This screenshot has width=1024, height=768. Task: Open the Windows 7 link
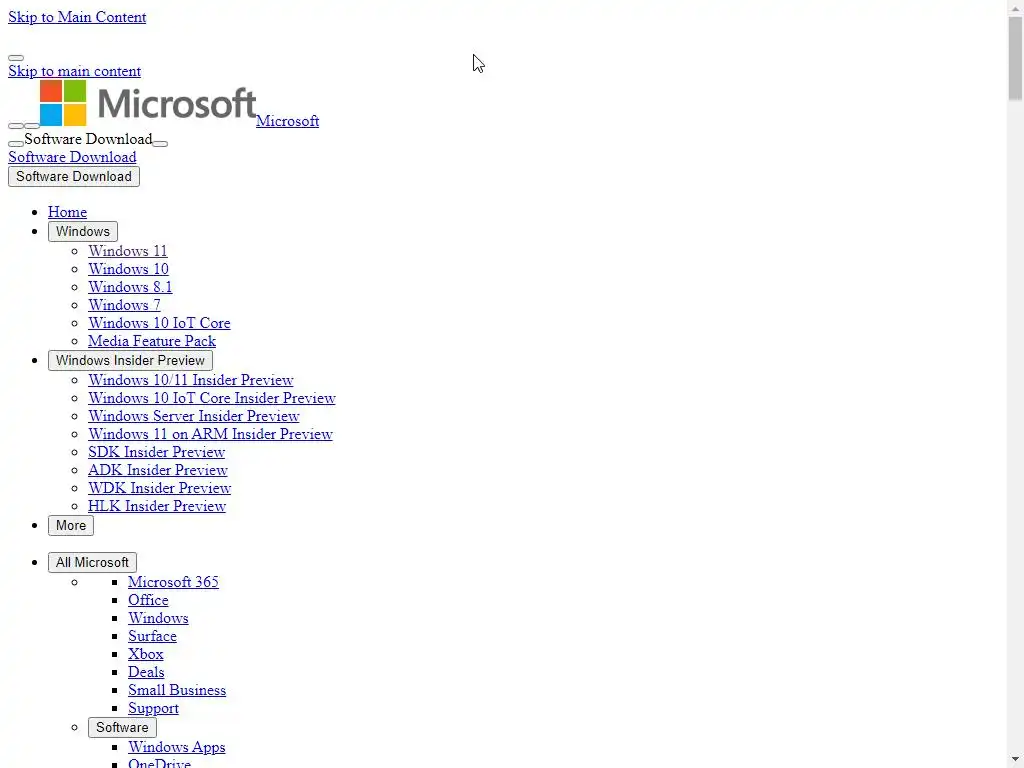(x=125, y=304)
